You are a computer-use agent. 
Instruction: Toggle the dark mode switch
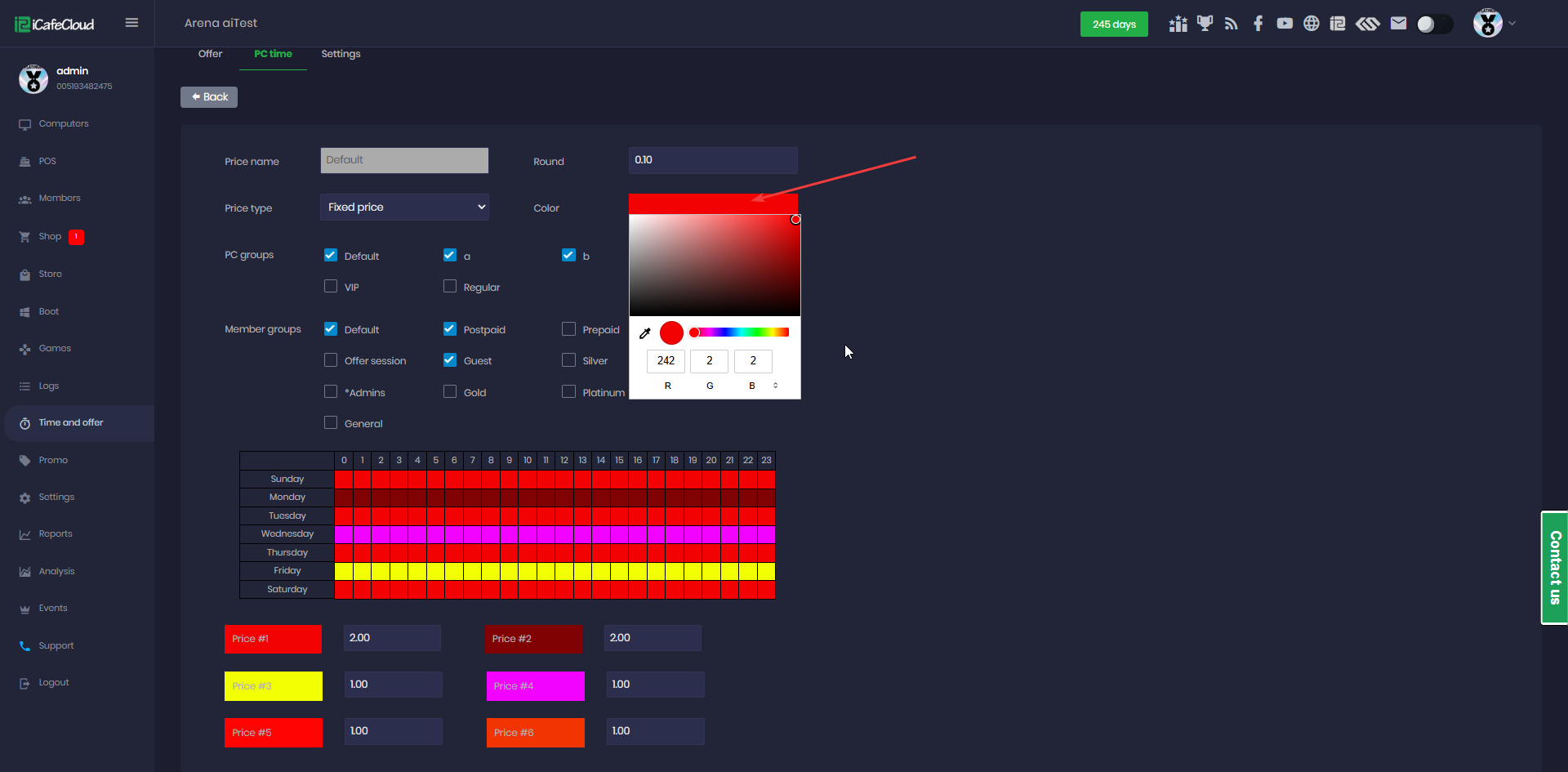[1434, 25]
